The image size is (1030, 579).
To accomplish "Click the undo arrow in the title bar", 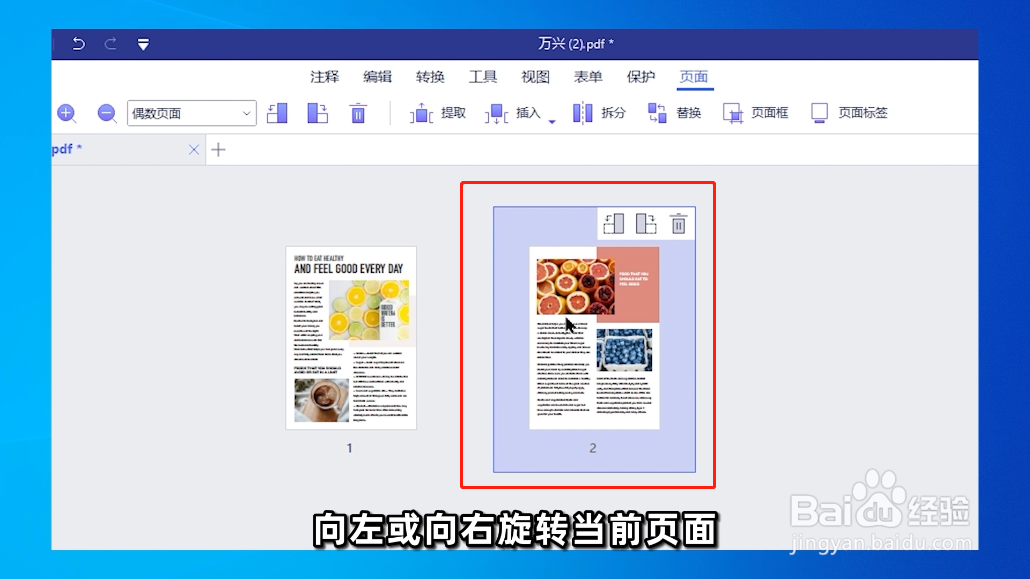I will coord(78,43).
